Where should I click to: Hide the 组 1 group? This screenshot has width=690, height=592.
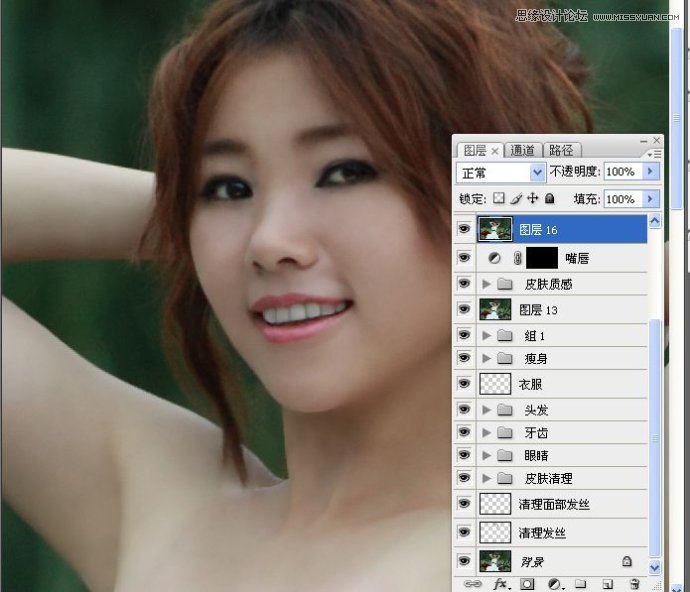[x=464, y=335]
